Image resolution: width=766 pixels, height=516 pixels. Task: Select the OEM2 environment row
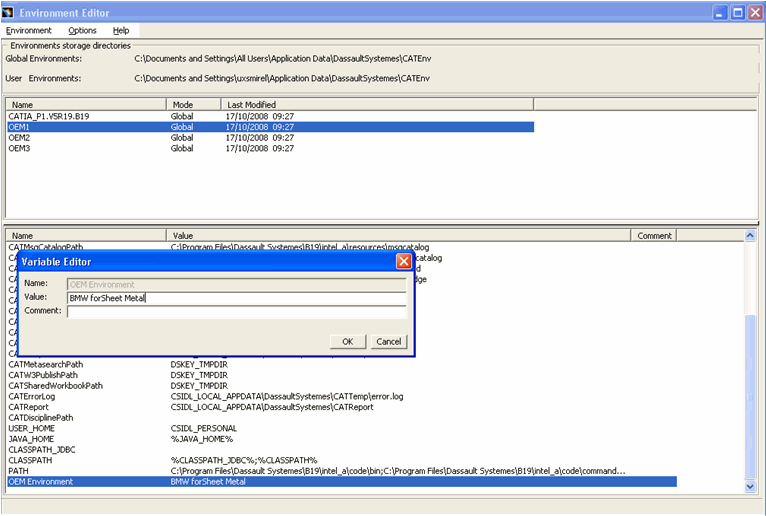click(x=19, y=138)
